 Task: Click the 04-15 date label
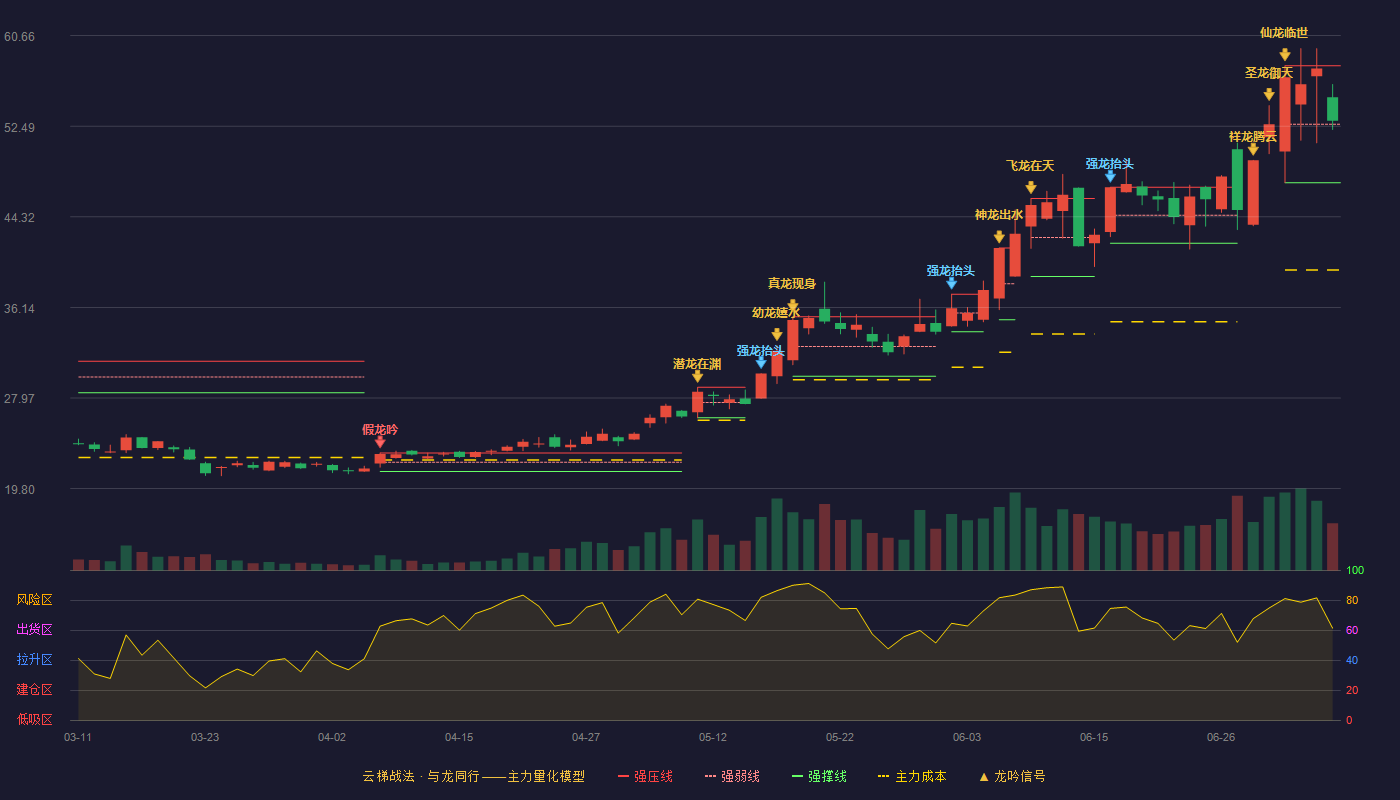(x=459, y=737)
